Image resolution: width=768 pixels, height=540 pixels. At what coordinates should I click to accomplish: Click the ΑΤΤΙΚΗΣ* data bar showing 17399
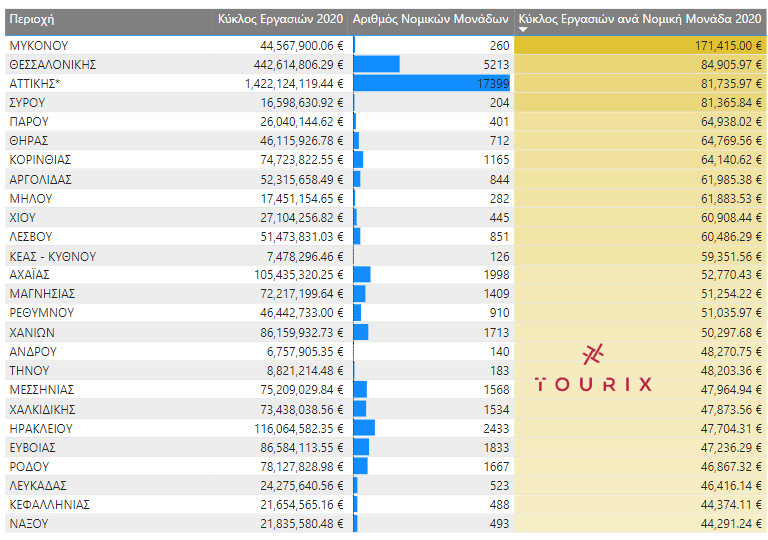point(431,83)
